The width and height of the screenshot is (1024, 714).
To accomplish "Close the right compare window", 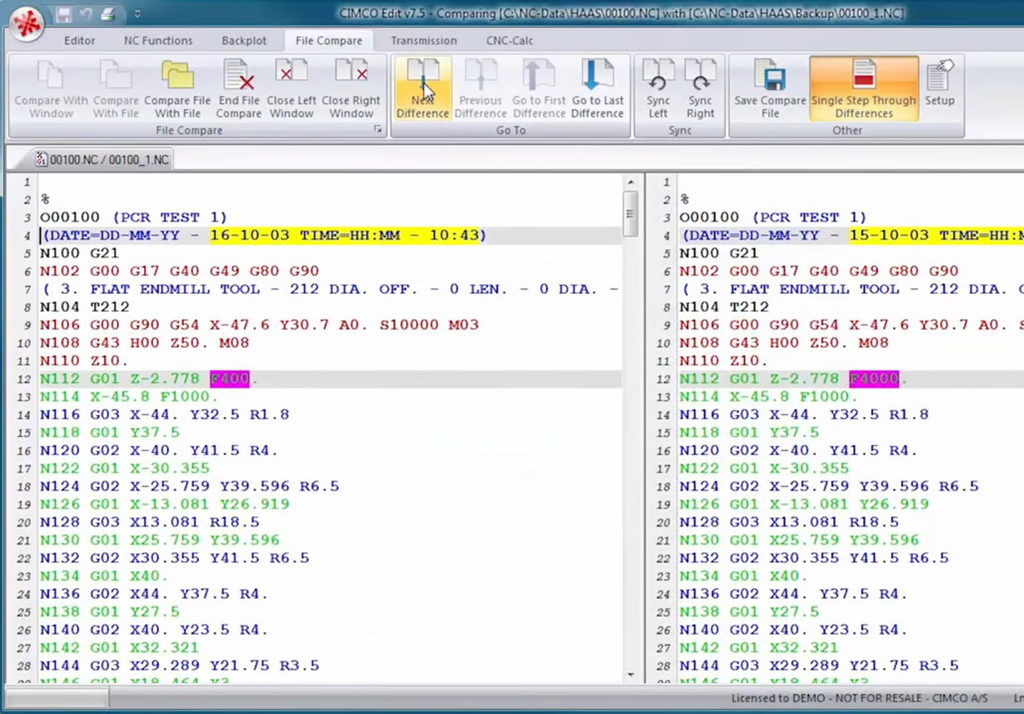I will [351, 89].
